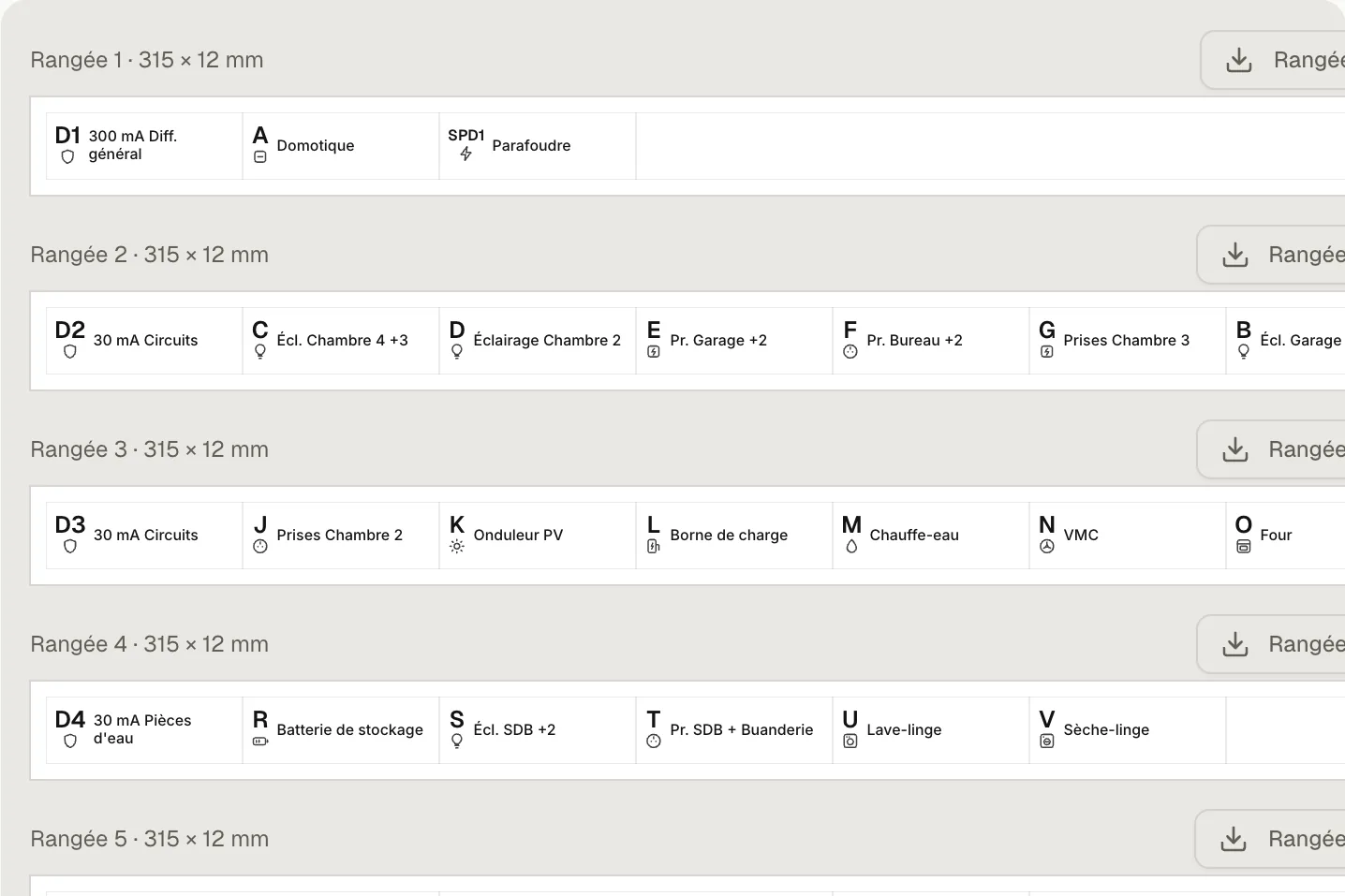Click the "Pr. SDB + Buanderie" label text
Viewport: 1345px width, 896px height.
click(742, 729)
